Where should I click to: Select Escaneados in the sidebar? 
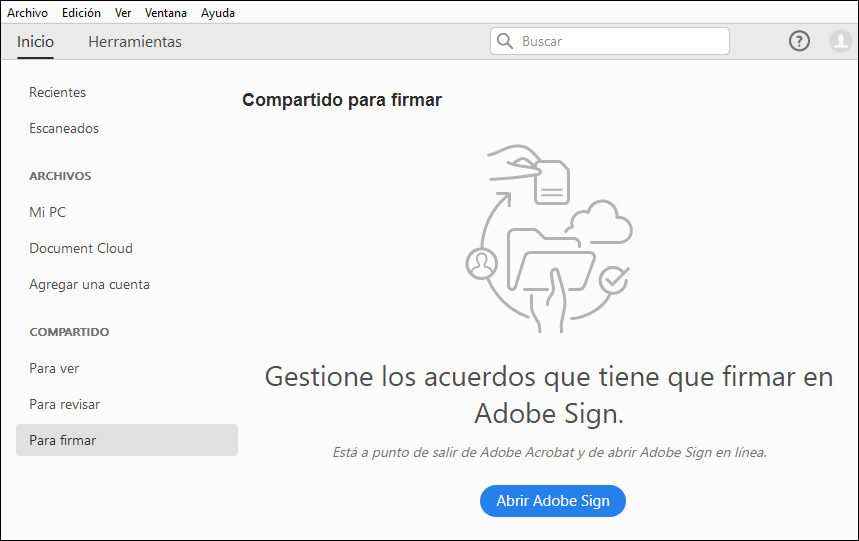click(64, 128)
